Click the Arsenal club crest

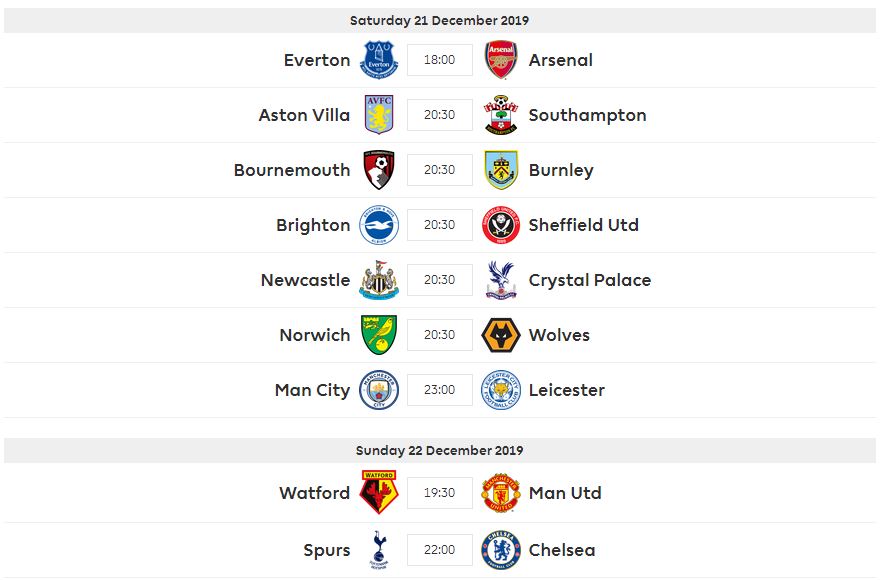pos(501,60)
